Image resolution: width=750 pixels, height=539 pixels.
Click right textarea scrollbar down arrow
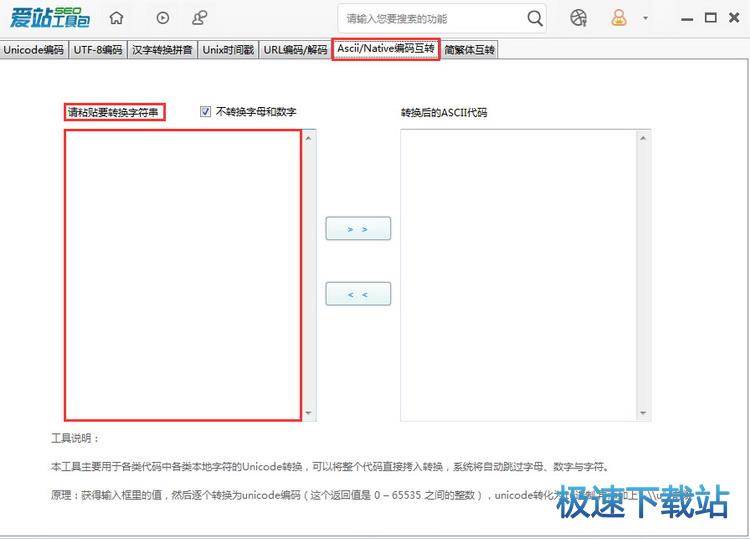tap(643, 413)
